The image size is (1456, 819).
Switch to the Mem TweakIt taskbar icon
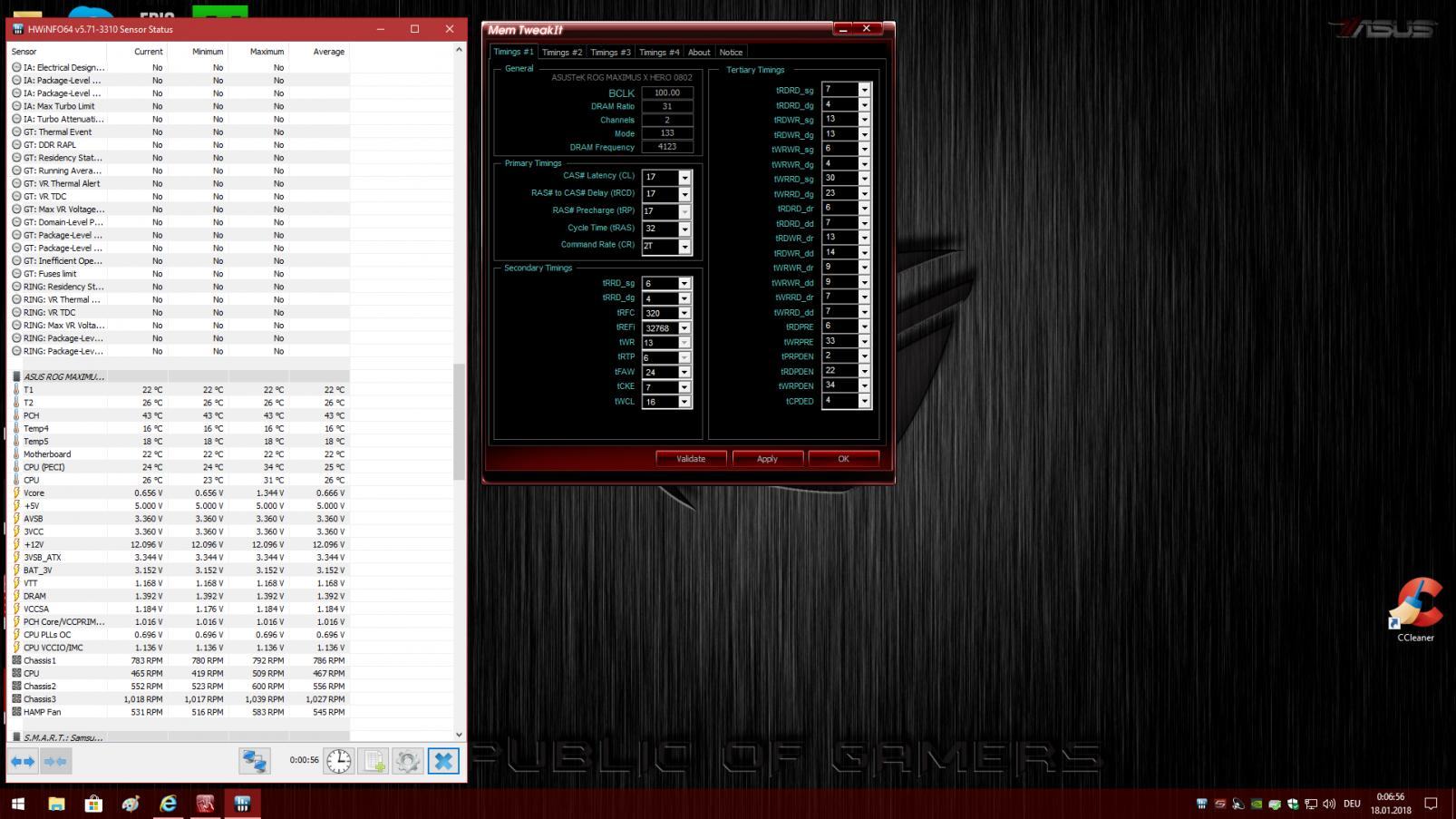tap(205, 804)
